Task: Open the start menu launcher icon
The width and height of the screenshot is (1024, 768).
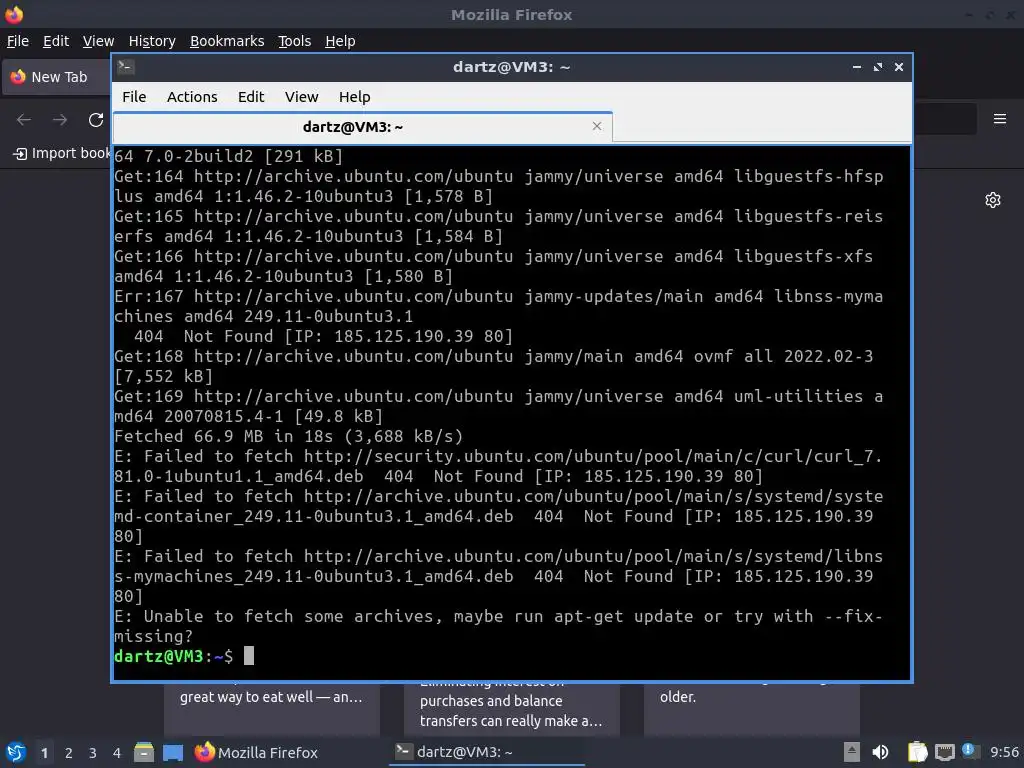Action: tap(16, 752)
